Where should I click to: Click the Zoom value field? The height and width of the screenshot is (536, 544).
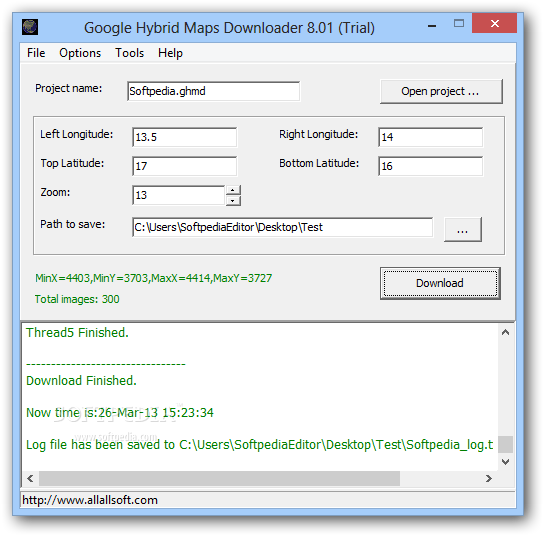coord(179,195)
